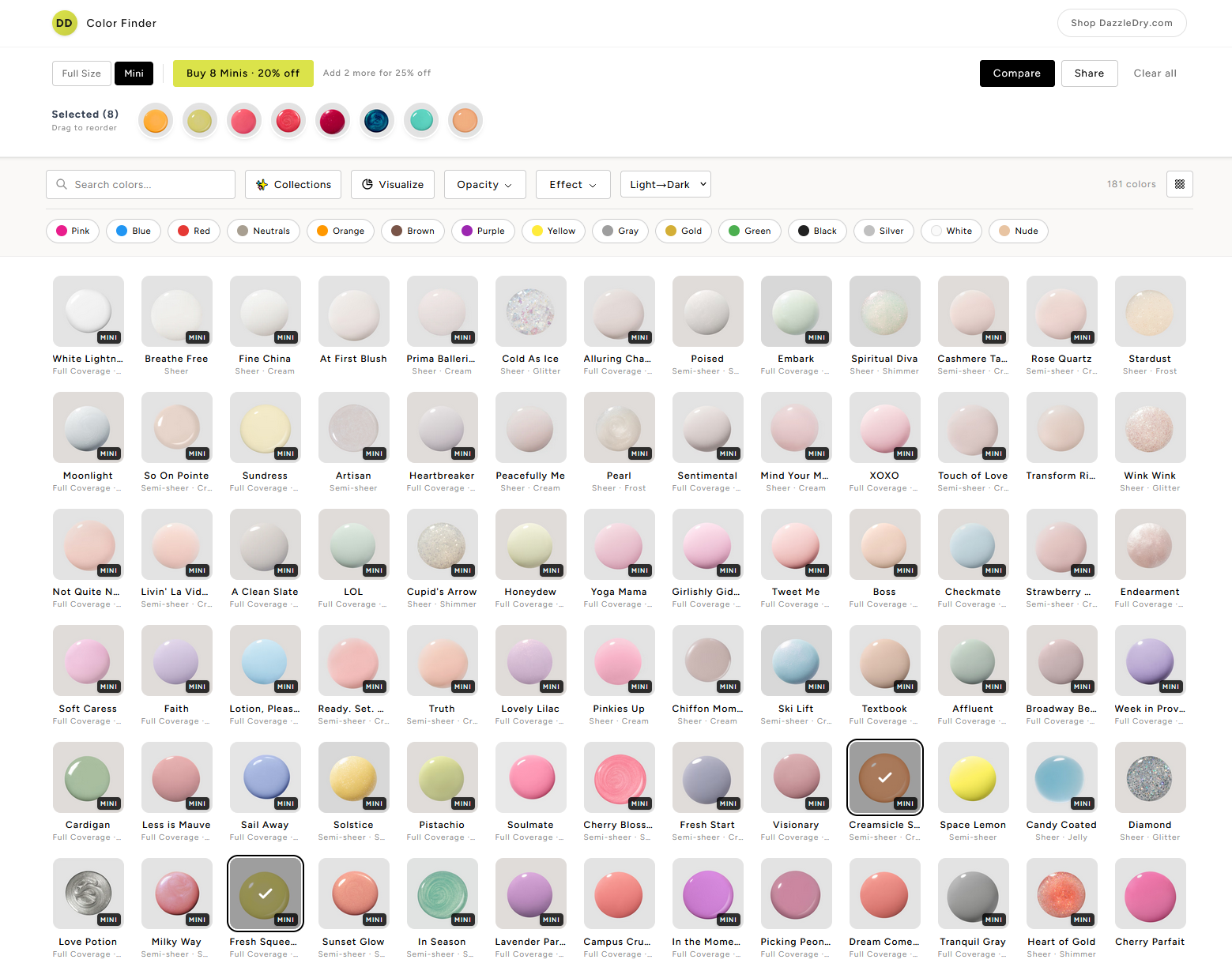
Task: Click the DD logo icon
Action: [x=65, y=23]
